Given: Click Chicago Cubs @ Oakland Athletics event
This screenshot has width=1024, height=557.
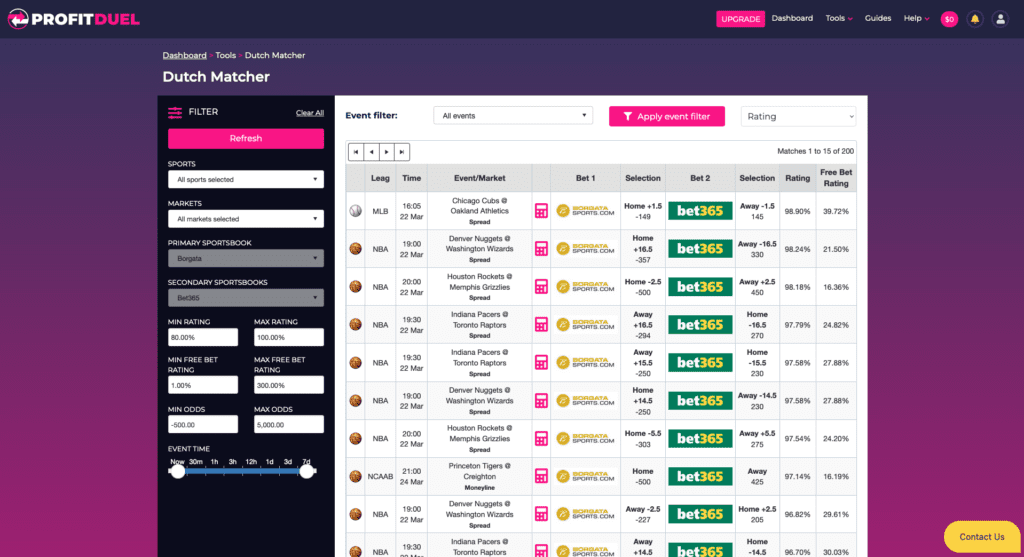Looking at the screenshot, I should (x=479, y=206).
